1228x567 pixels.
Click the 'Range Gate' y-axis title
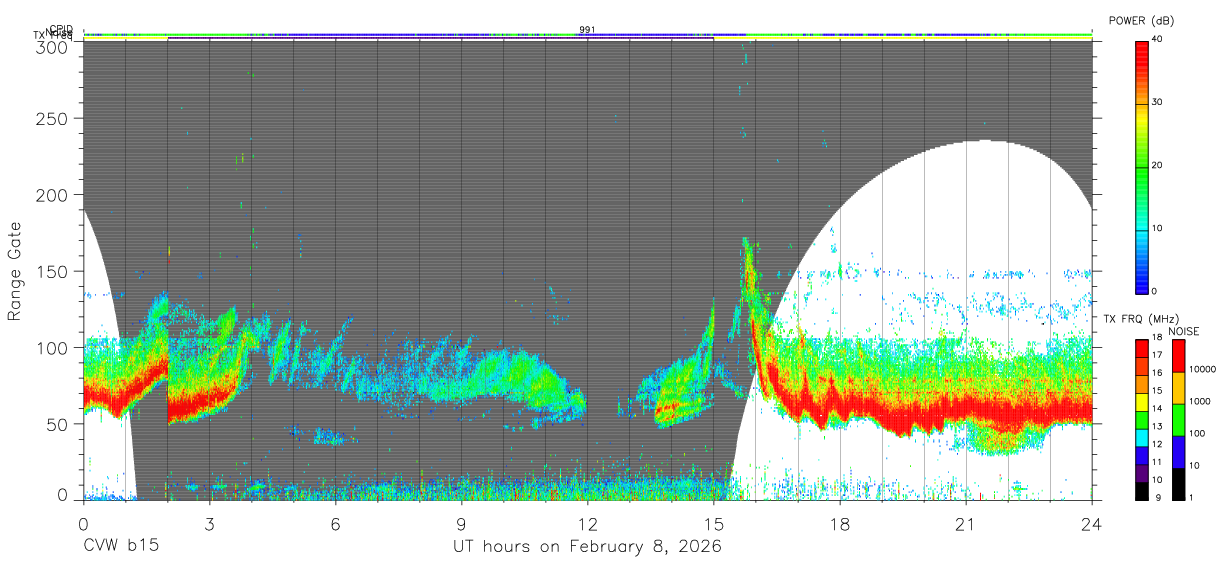[x=15, y=272]
